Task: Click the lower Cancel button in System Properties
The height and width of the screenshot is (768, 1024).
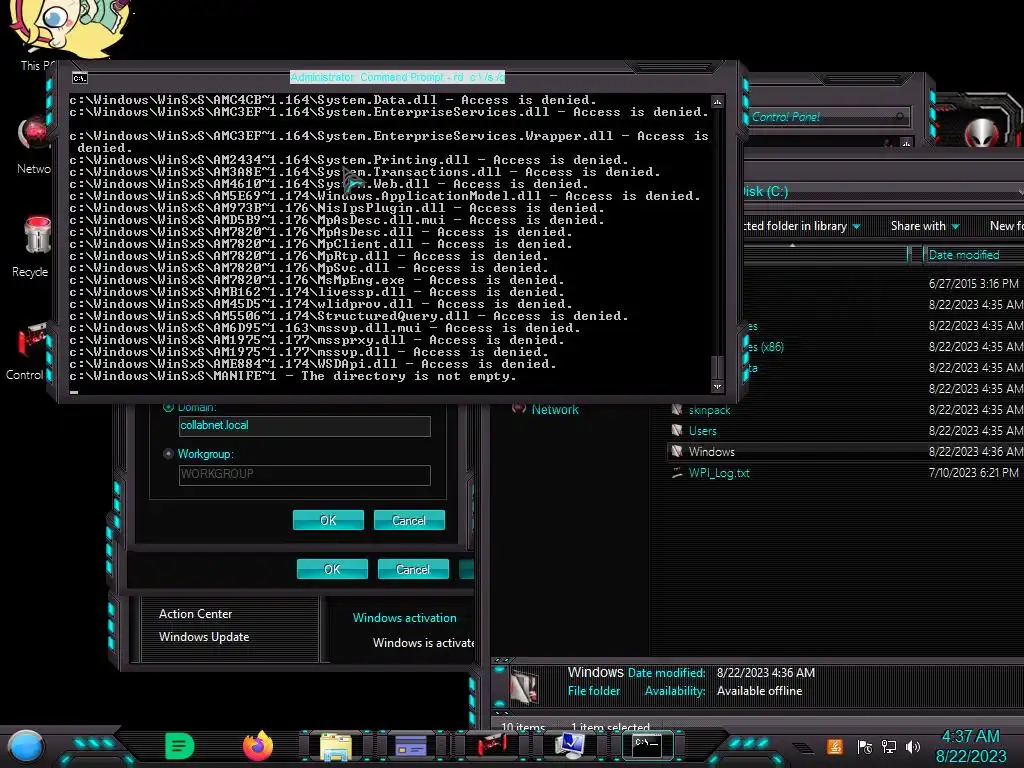Action: [x=413, y=569]
